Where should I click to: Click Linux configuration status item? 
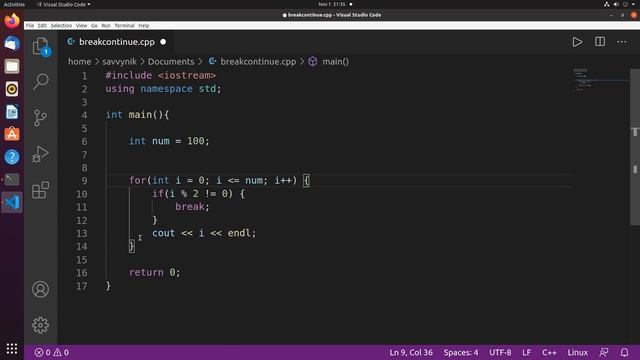(578, 352)
